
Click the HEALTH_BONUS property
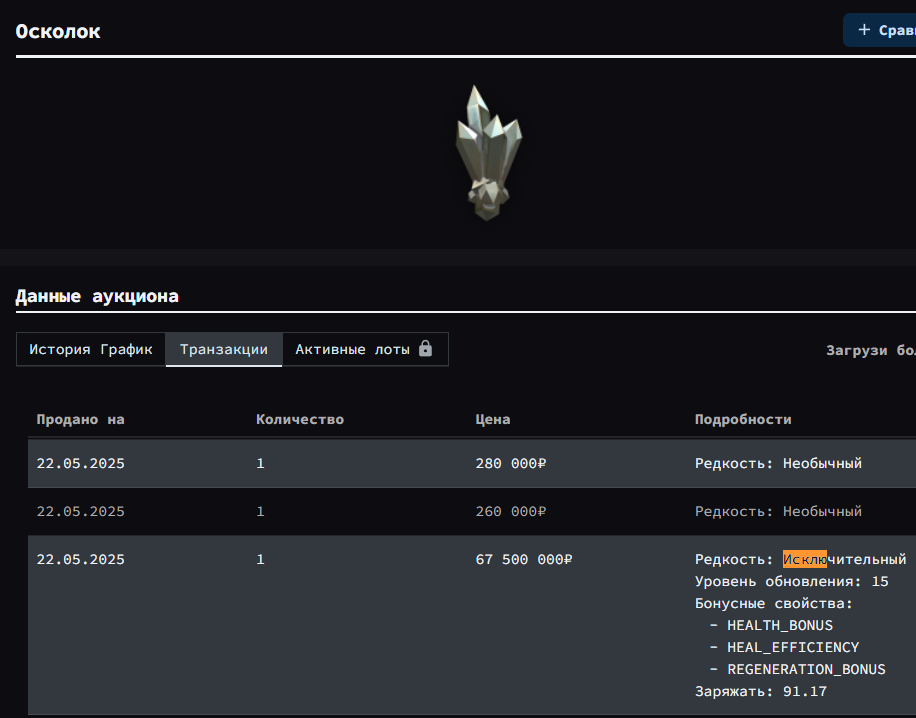780,626
